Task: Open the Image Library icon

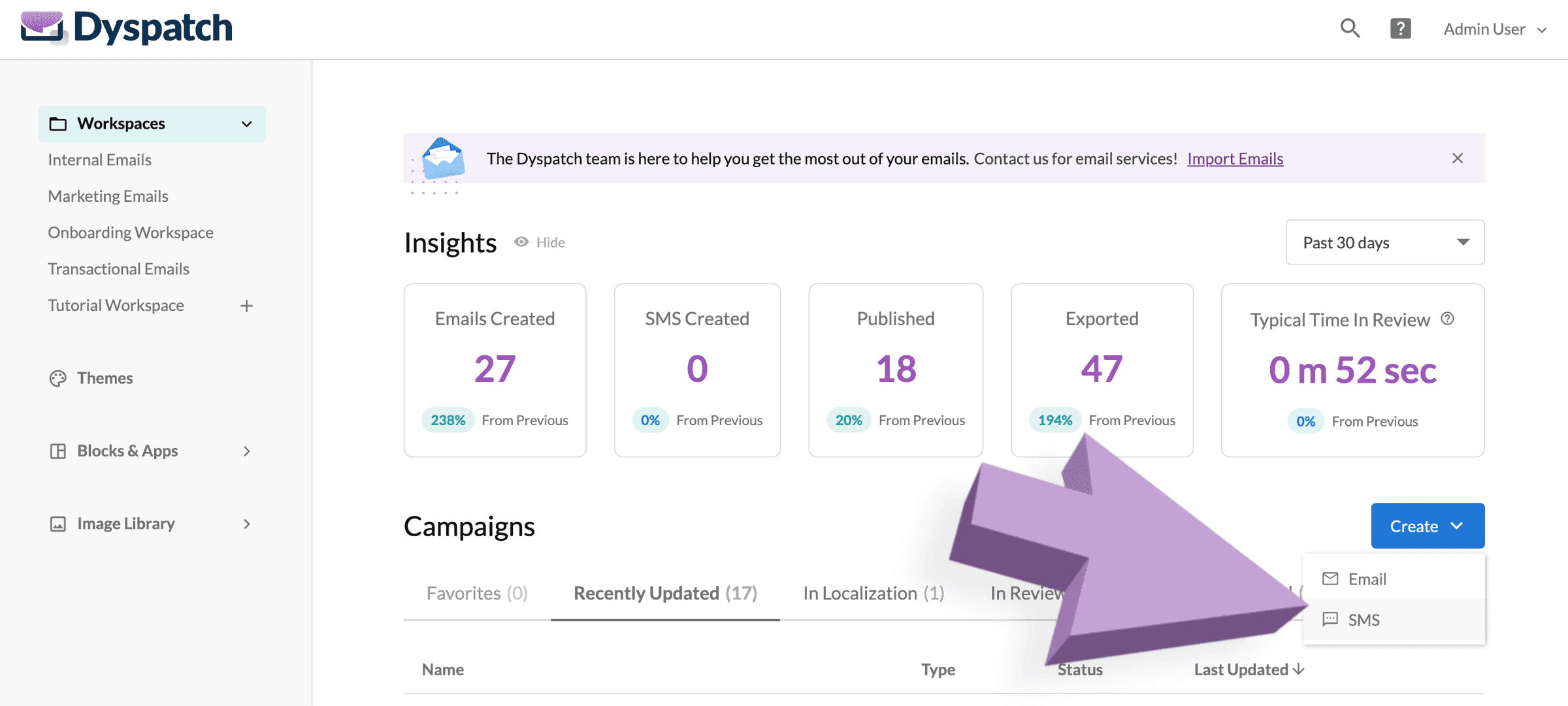Action: [58, 523]
